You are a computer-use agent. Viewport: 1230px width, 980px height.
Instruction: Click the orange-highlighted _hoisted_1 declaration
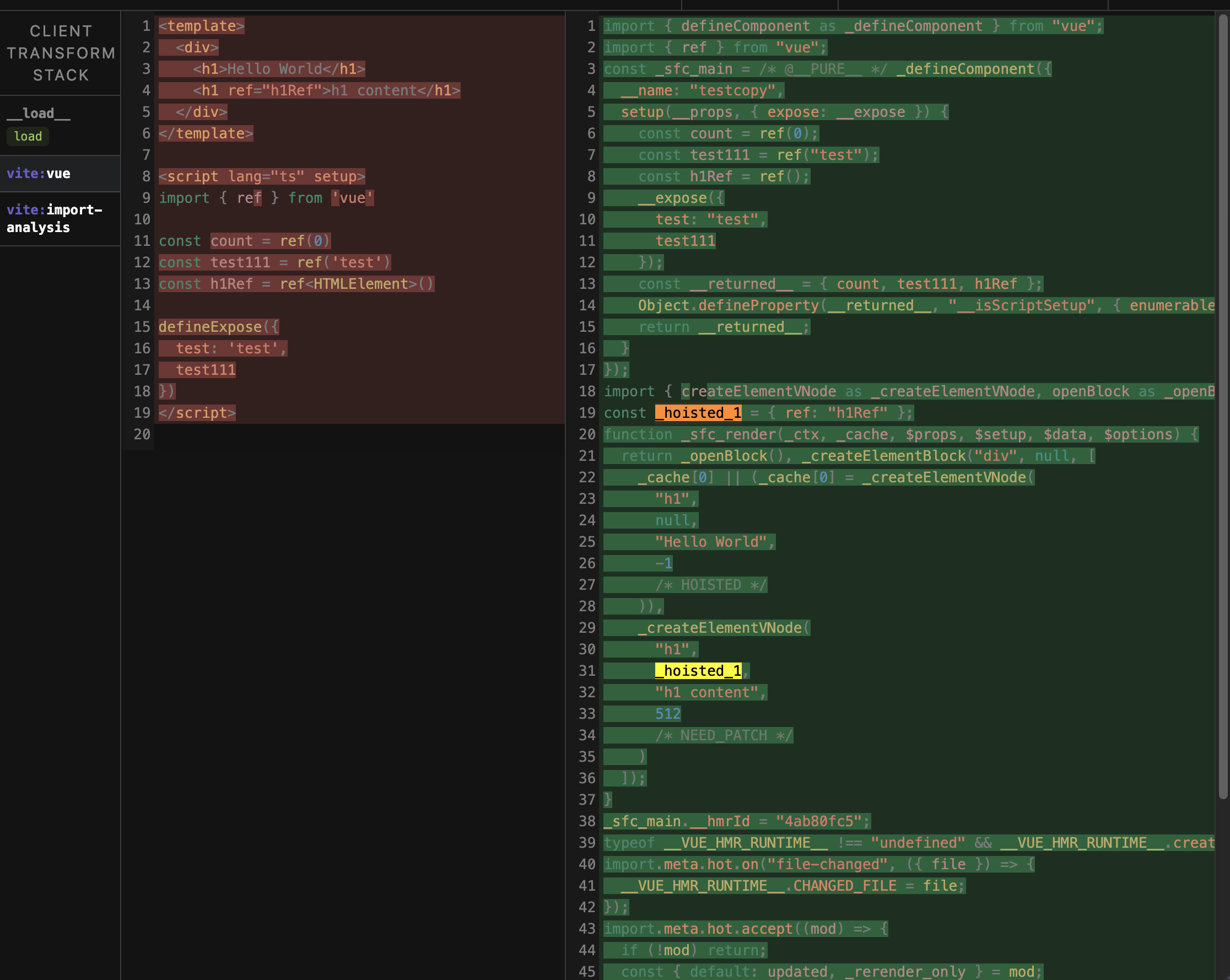698,413
